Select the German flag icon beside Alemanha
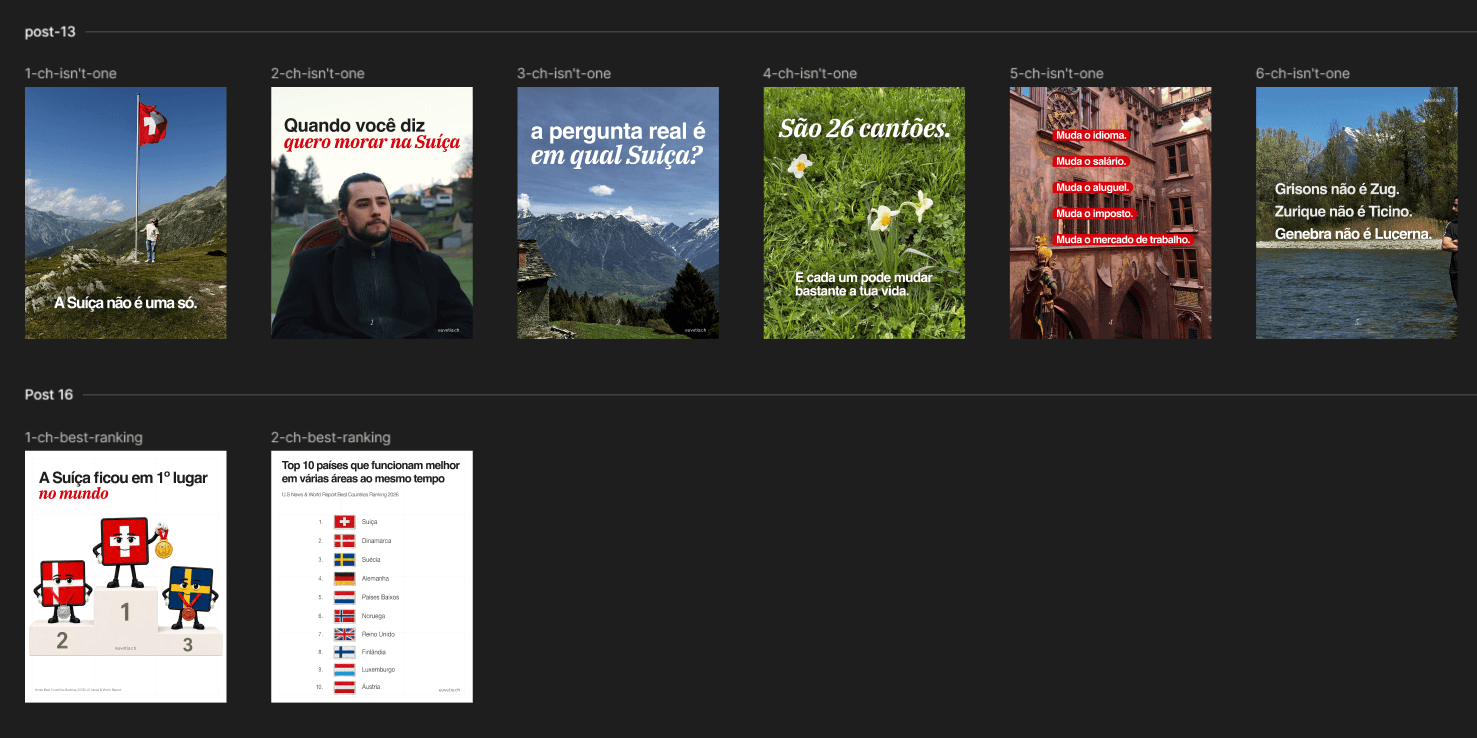 coord(344,578)
